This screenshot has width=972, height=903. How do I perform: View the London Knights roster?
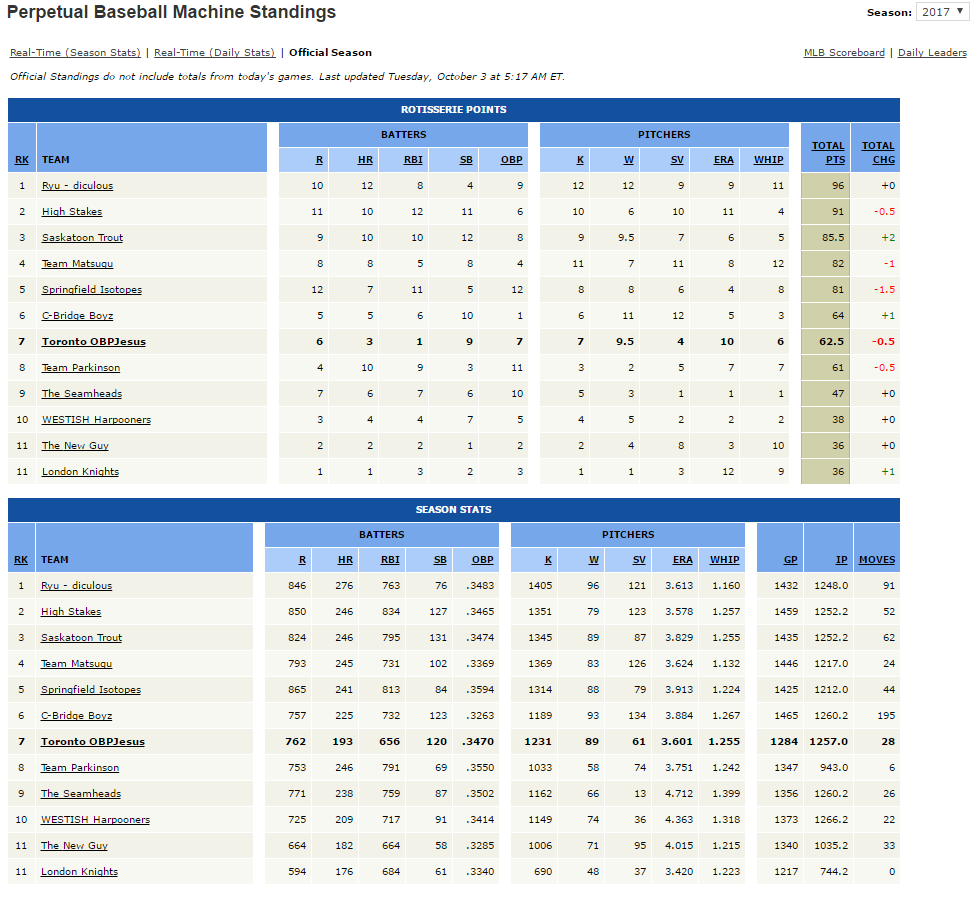pos(79,471)
